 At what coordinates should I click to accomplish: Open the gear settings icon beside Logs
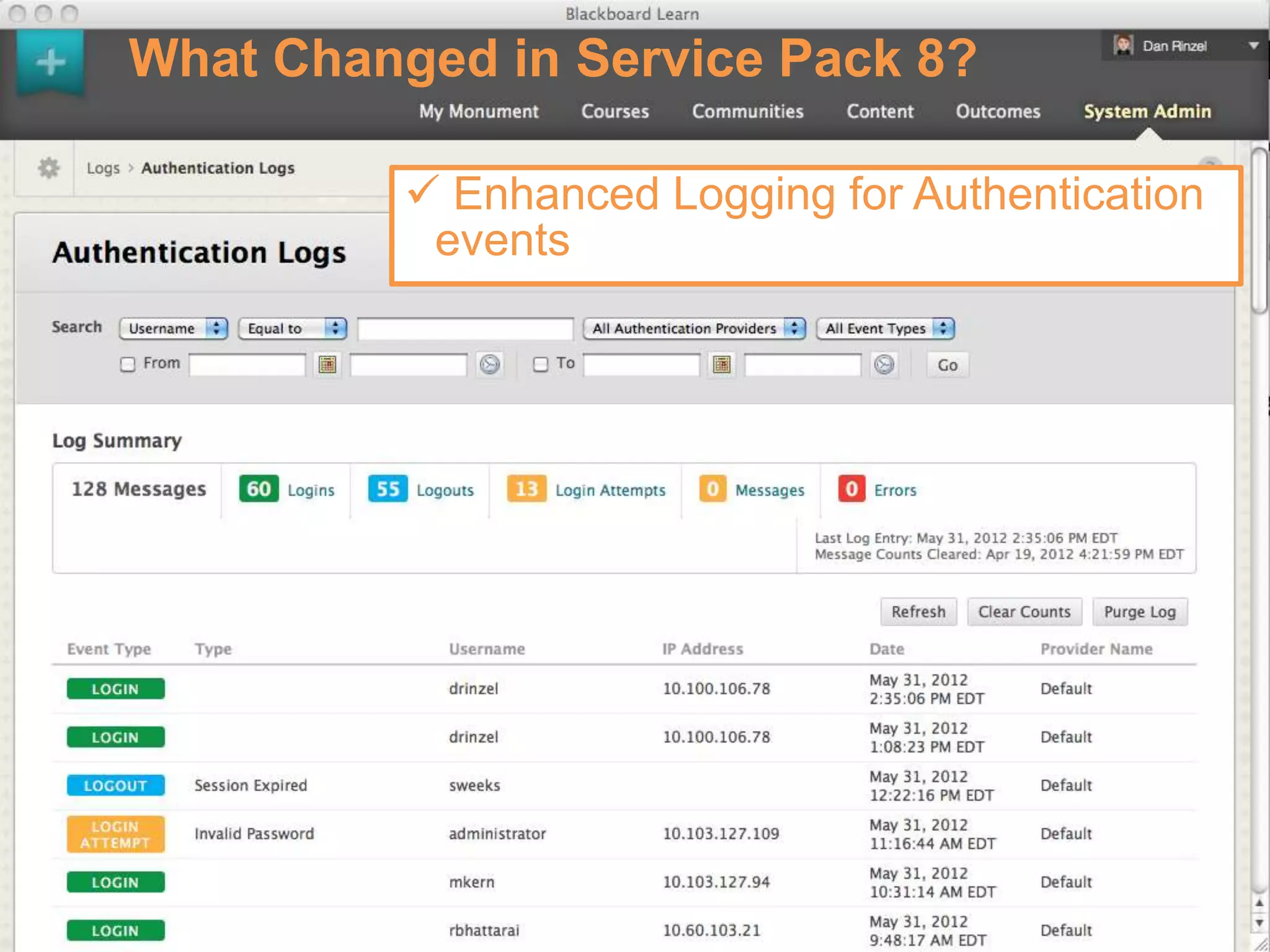click(x=48, y=168)
